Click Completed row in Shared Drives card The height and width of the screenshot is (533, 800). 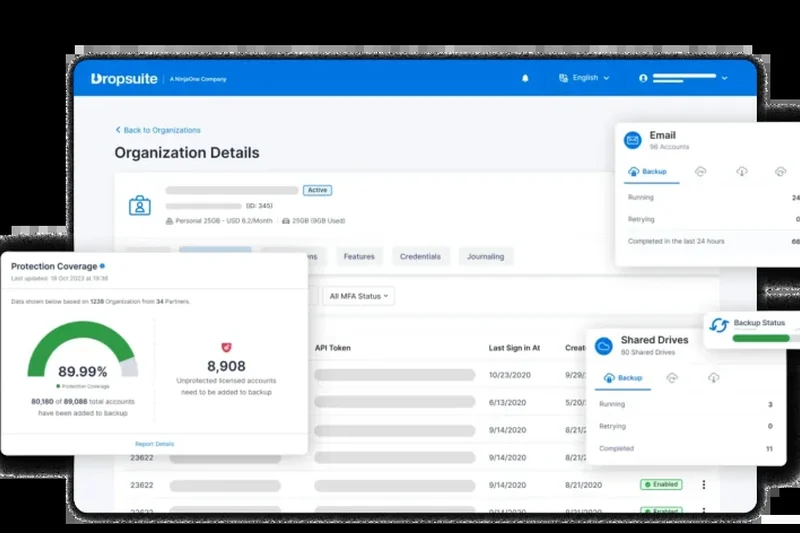coord(686,449)
